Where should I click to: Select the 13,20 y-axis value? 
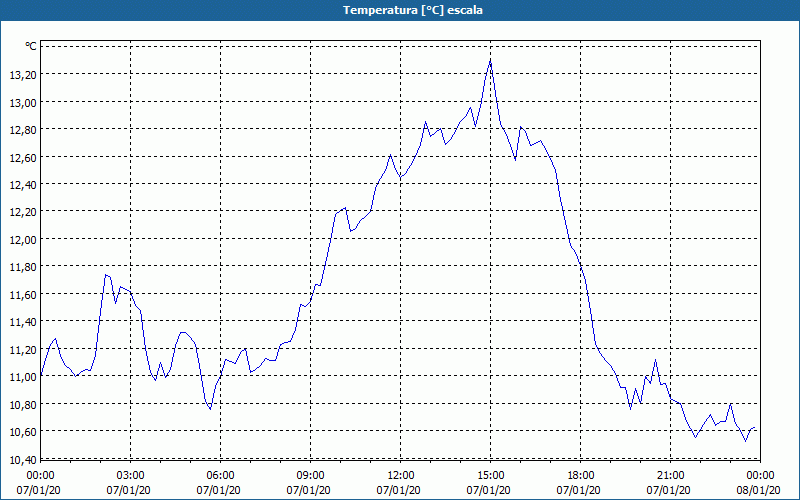pos(23,75)
